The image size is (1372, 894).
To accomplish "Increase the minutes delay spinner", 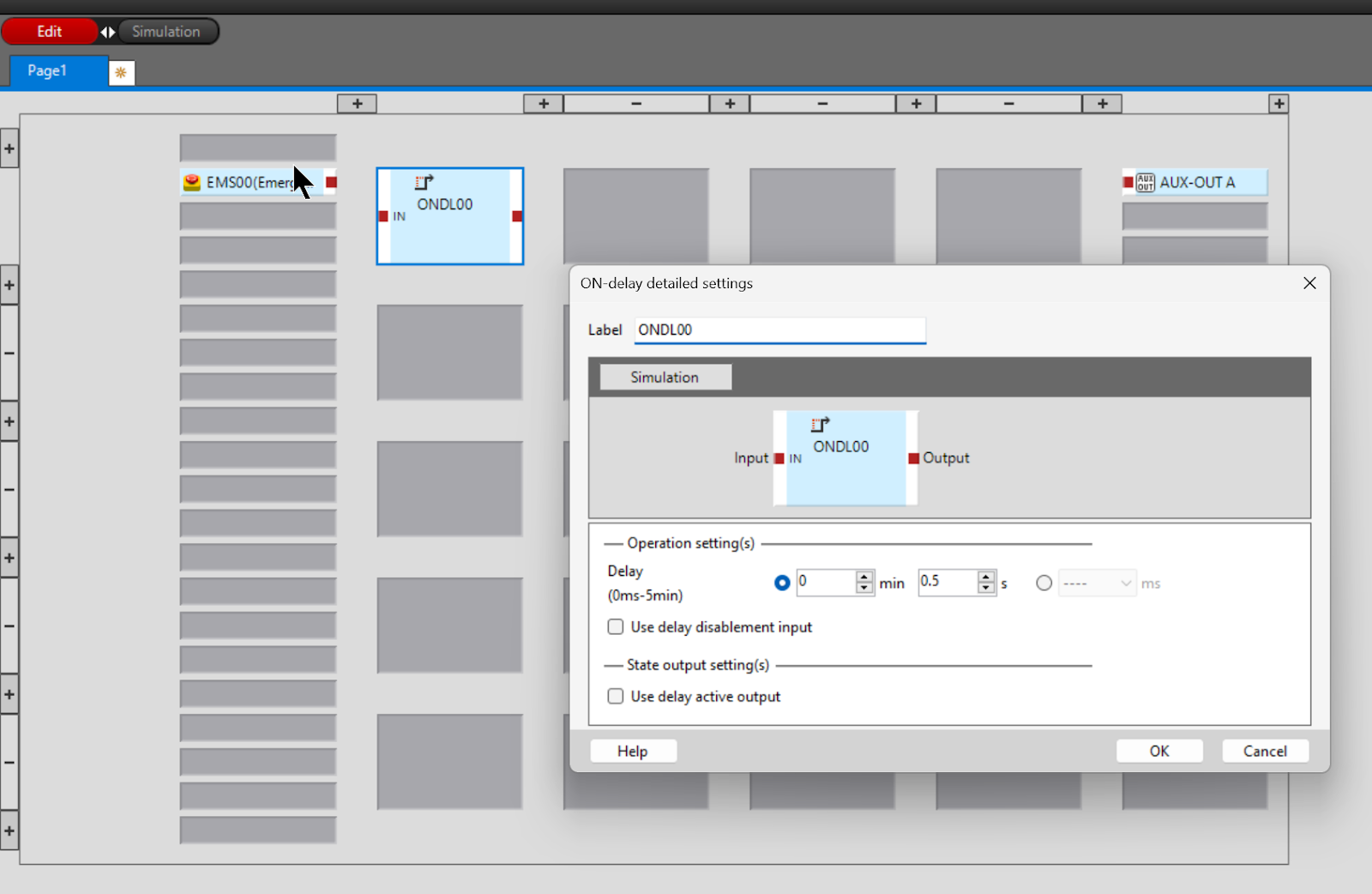I will tap(864, 577).
